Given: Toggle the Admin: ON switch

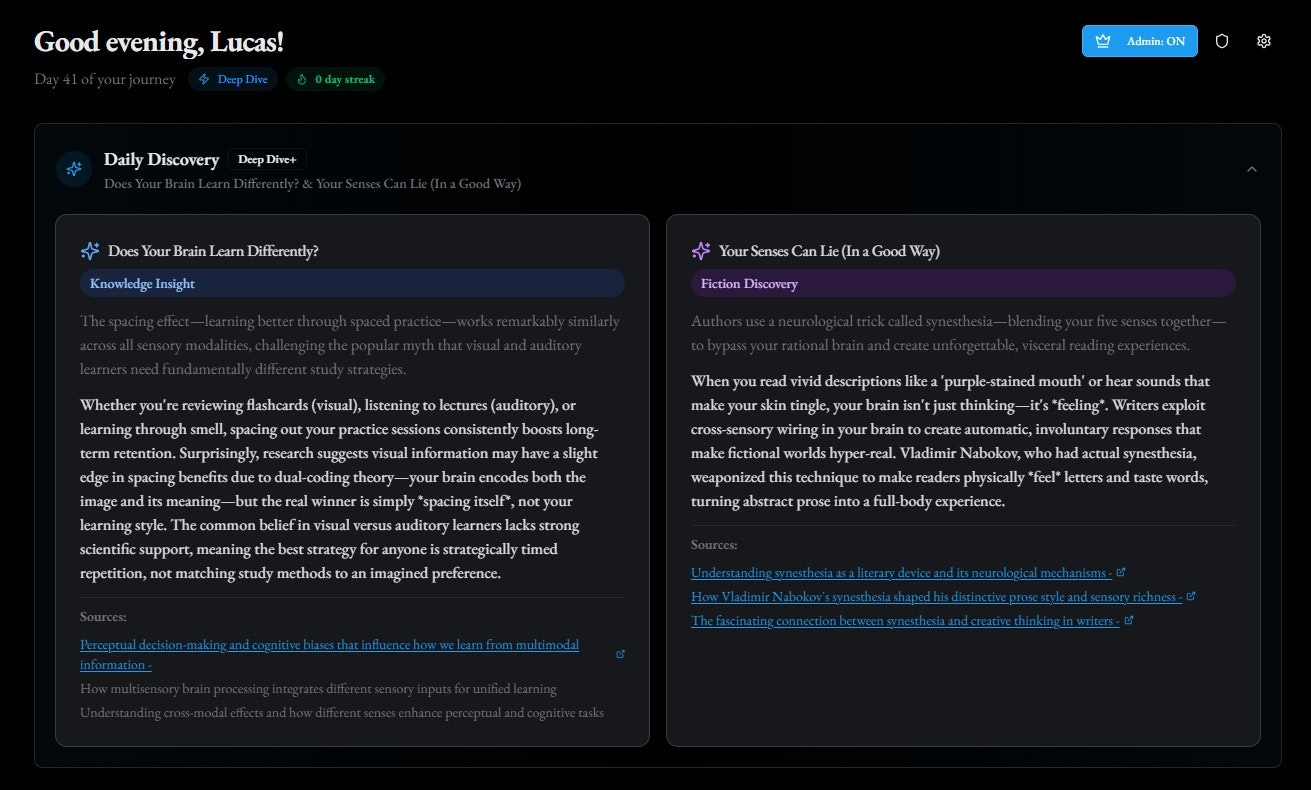Looking at the screenshot, I should tap(1139, 41).
